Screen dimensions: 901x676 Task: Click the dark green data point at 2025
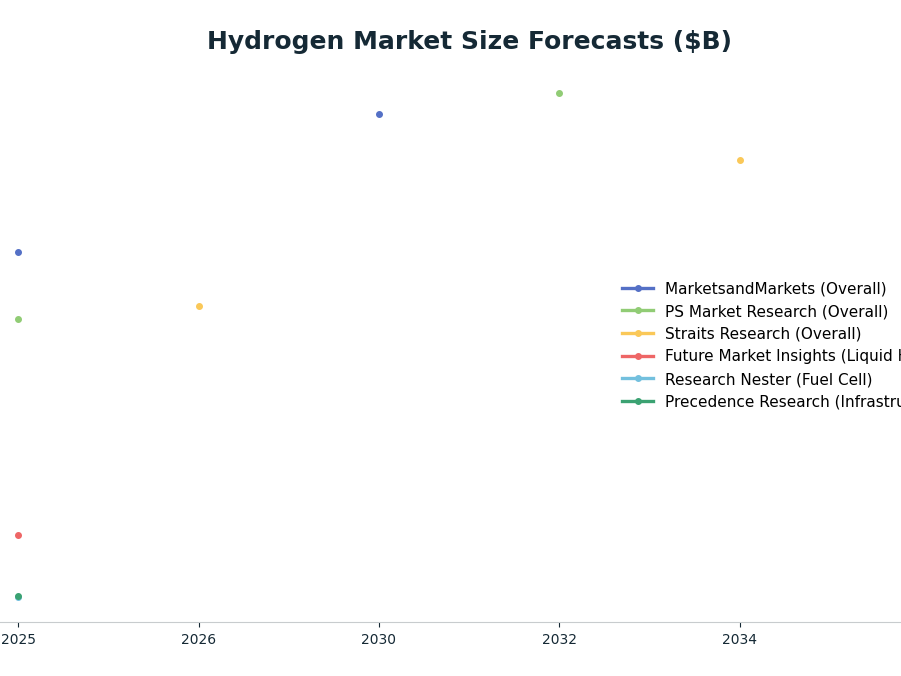(x=18, y=597)
